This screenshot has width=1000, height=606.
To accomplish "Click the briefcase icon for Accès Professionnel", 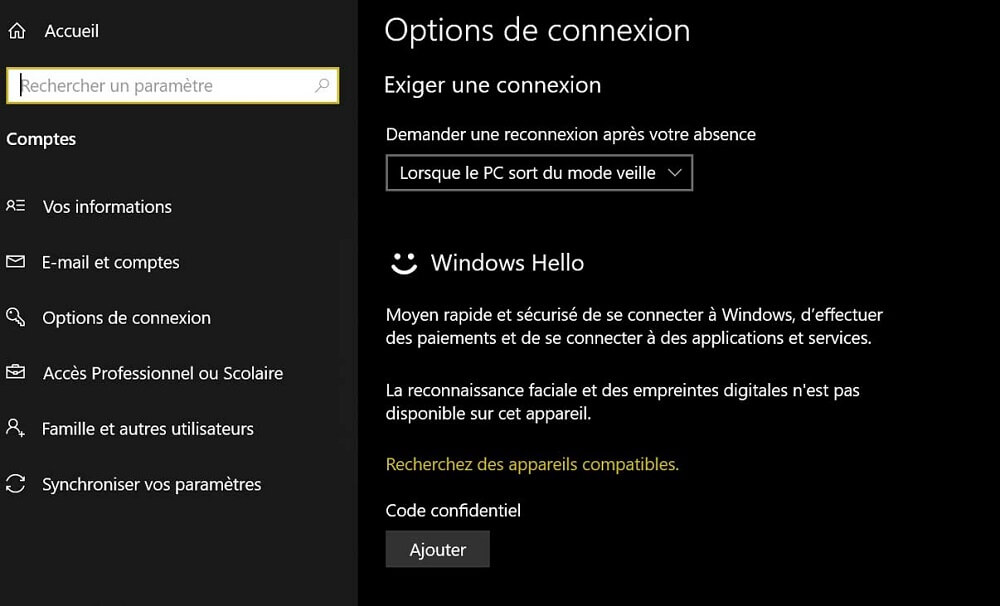I will pyautogui.click(x=15, y=373).
